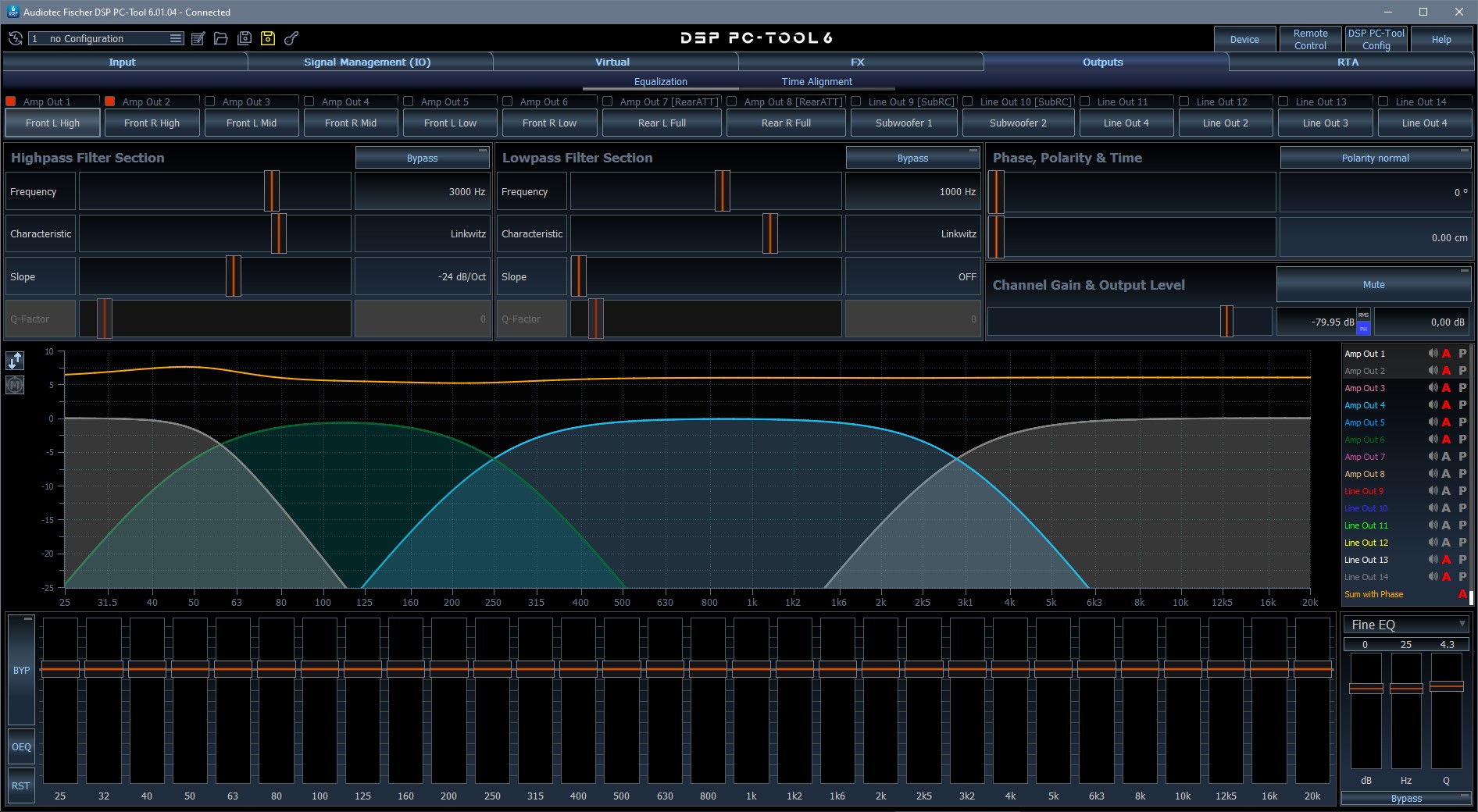The height and width of the screenshot is (812, 1478).
Task: Open the configuration list dropdown
Action: tap(176, 38)
